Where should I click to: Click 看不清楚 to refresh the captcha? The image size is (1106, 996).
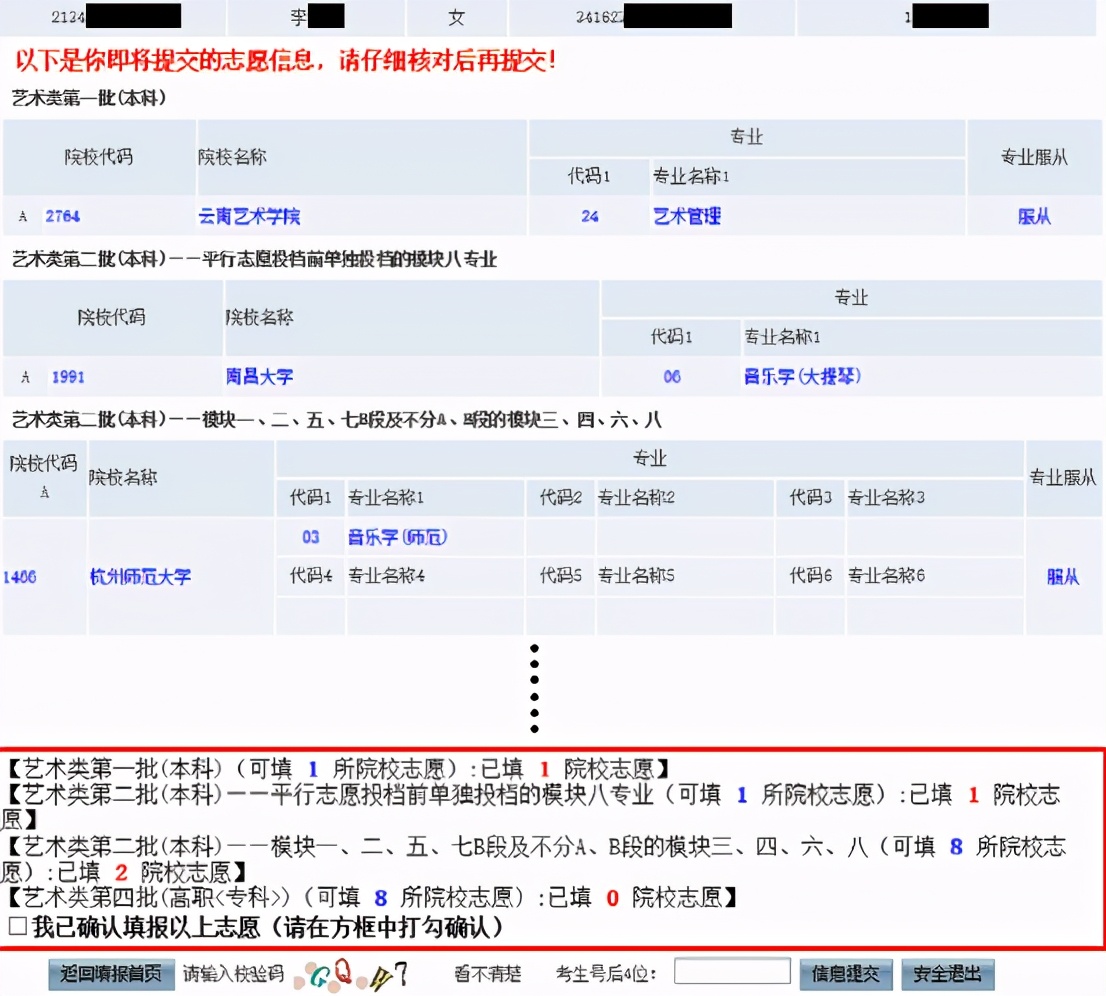coord(487,973)
